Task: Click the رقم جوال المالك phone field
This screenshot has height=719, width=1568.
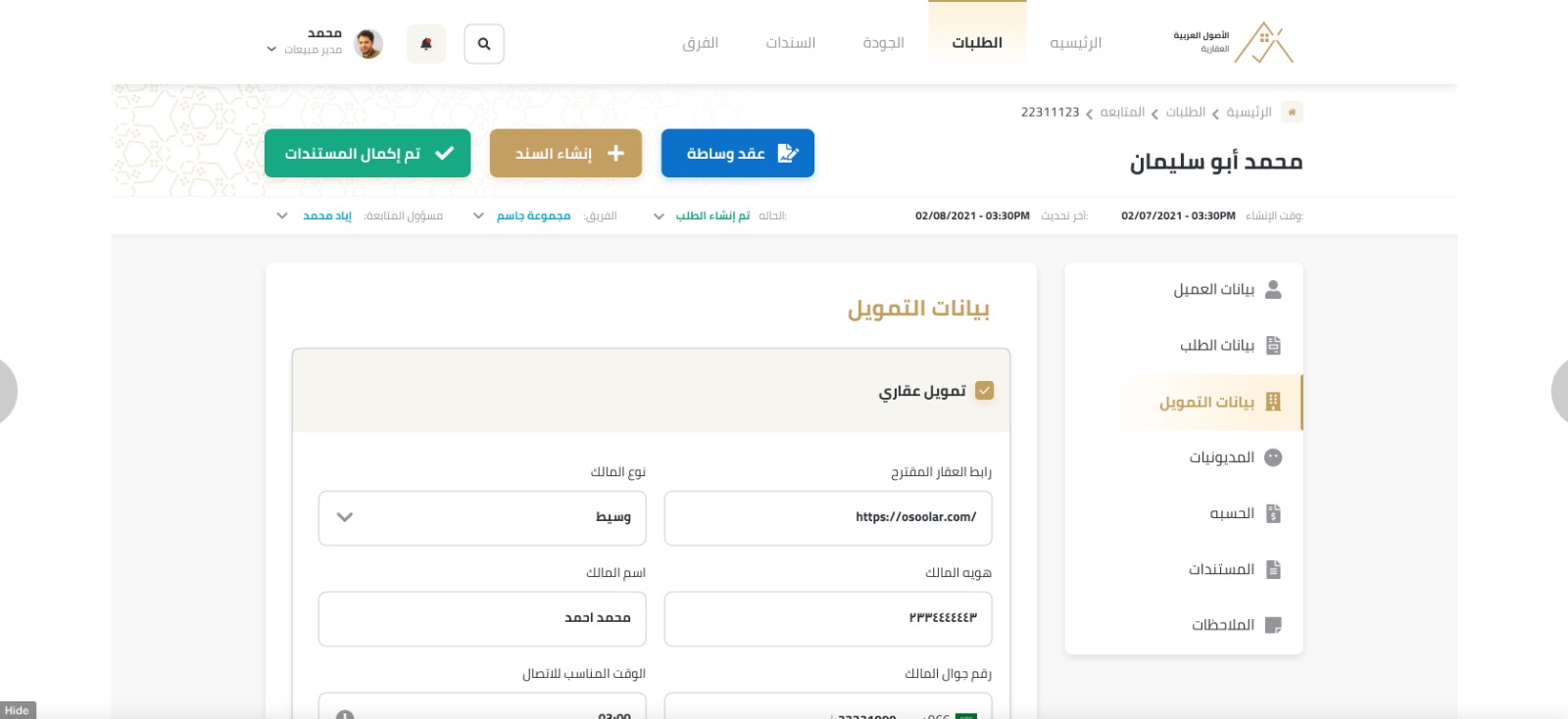Action: click(x=828, y=706)
